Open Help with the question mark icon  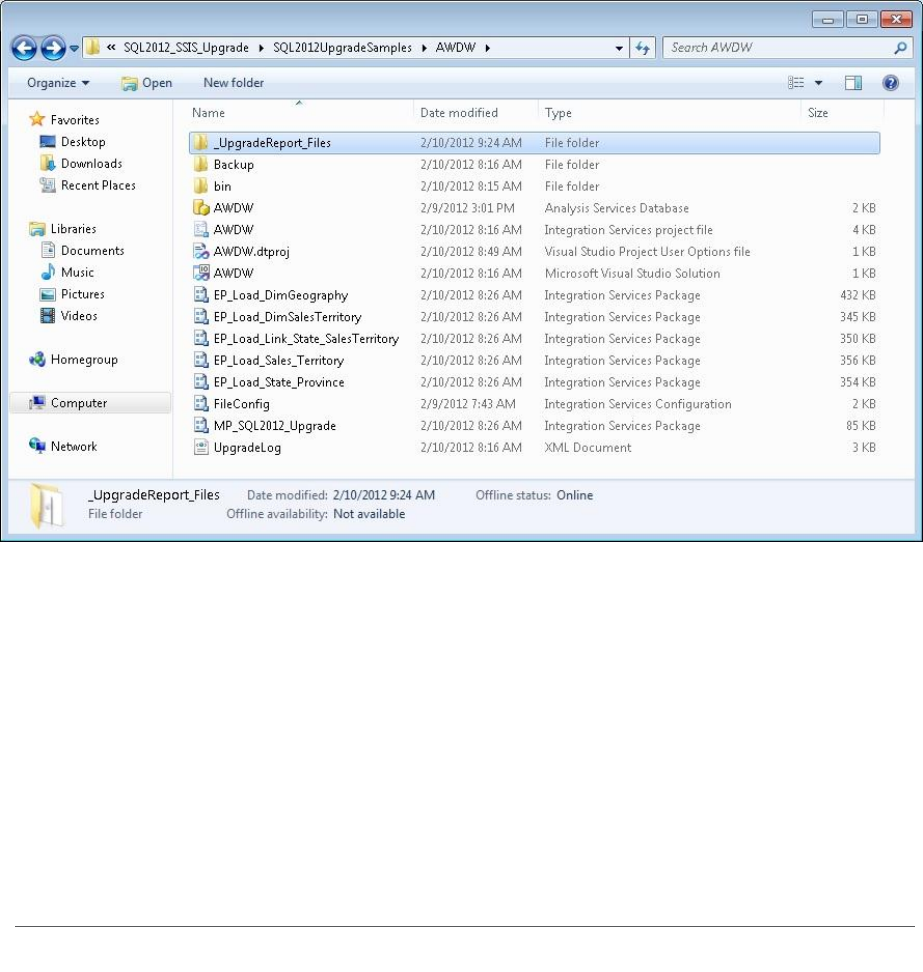pos(891,83)
